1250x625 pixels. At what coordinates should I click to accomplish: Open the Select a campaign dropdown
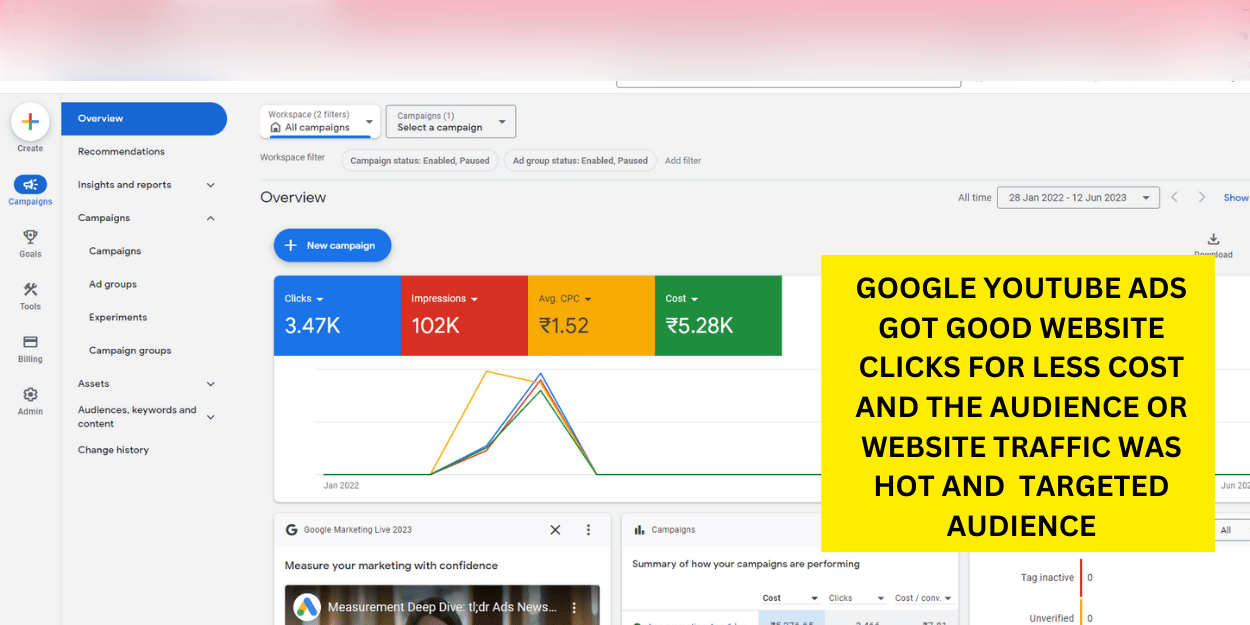tap(450, 121)
